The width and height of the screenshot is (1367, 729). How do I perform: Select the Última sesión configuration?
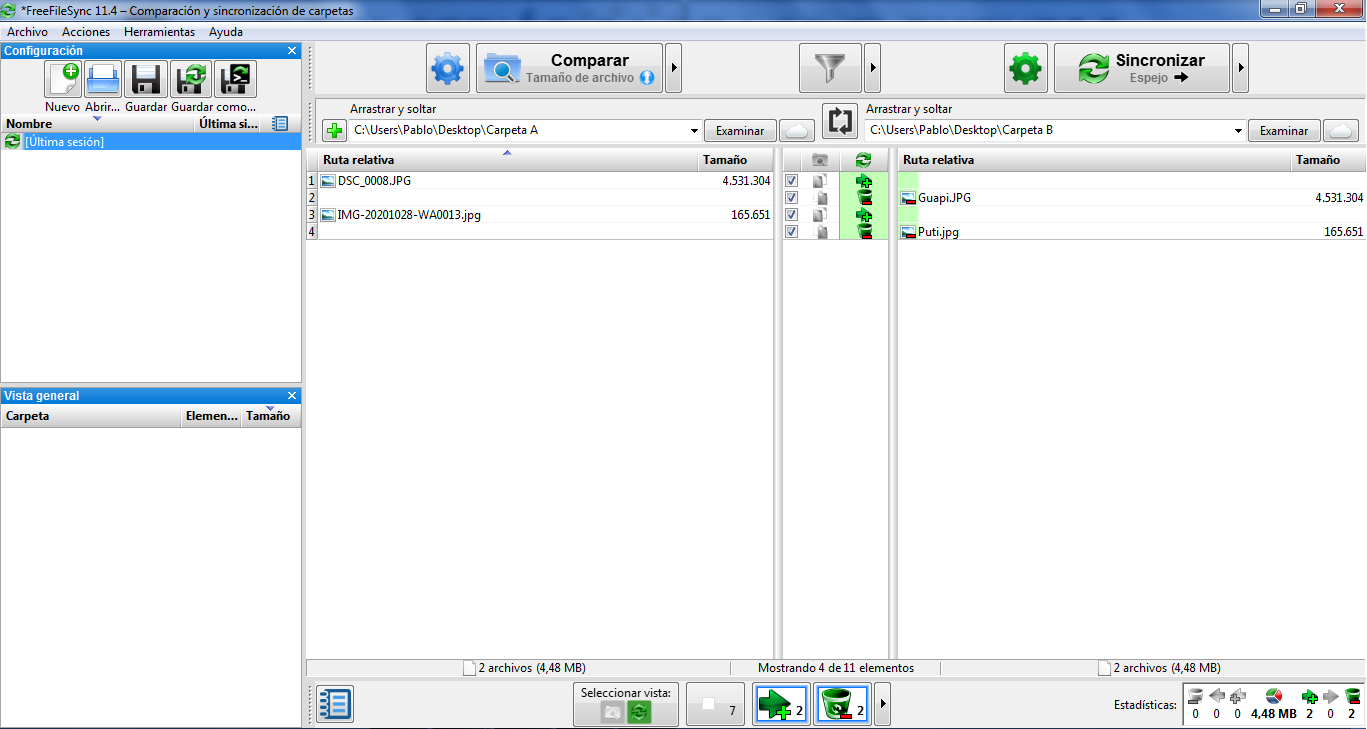pyautogui.click(x=152, y=142)
